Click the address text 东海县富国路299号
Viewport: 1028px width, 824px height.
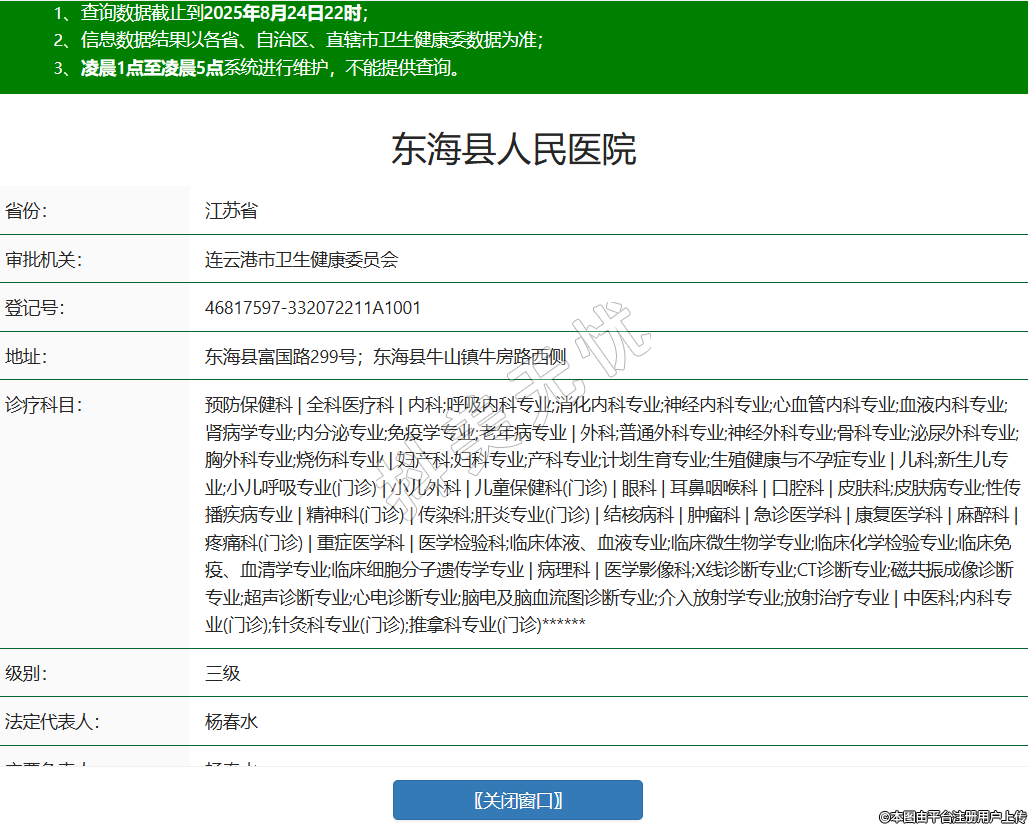(x=280, y=356)
